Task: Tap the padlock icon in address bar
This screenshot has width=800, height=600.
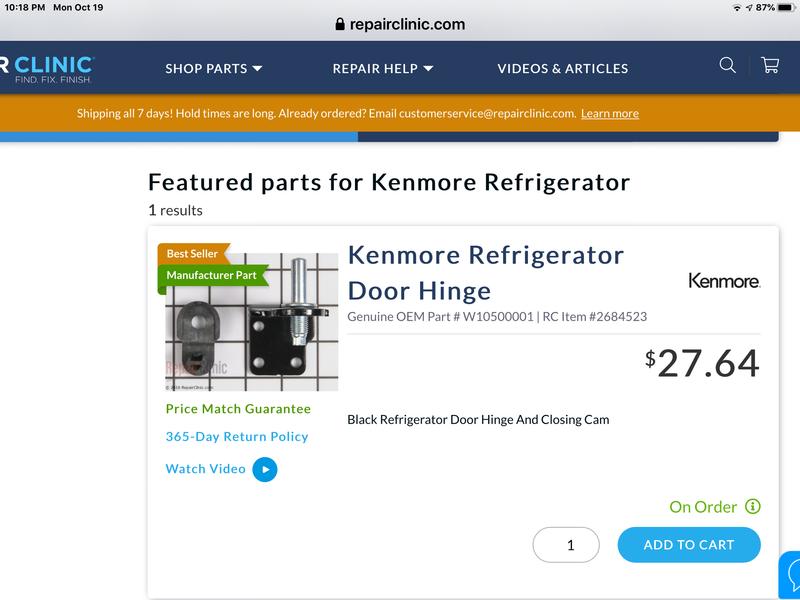Action: [341, 24]
